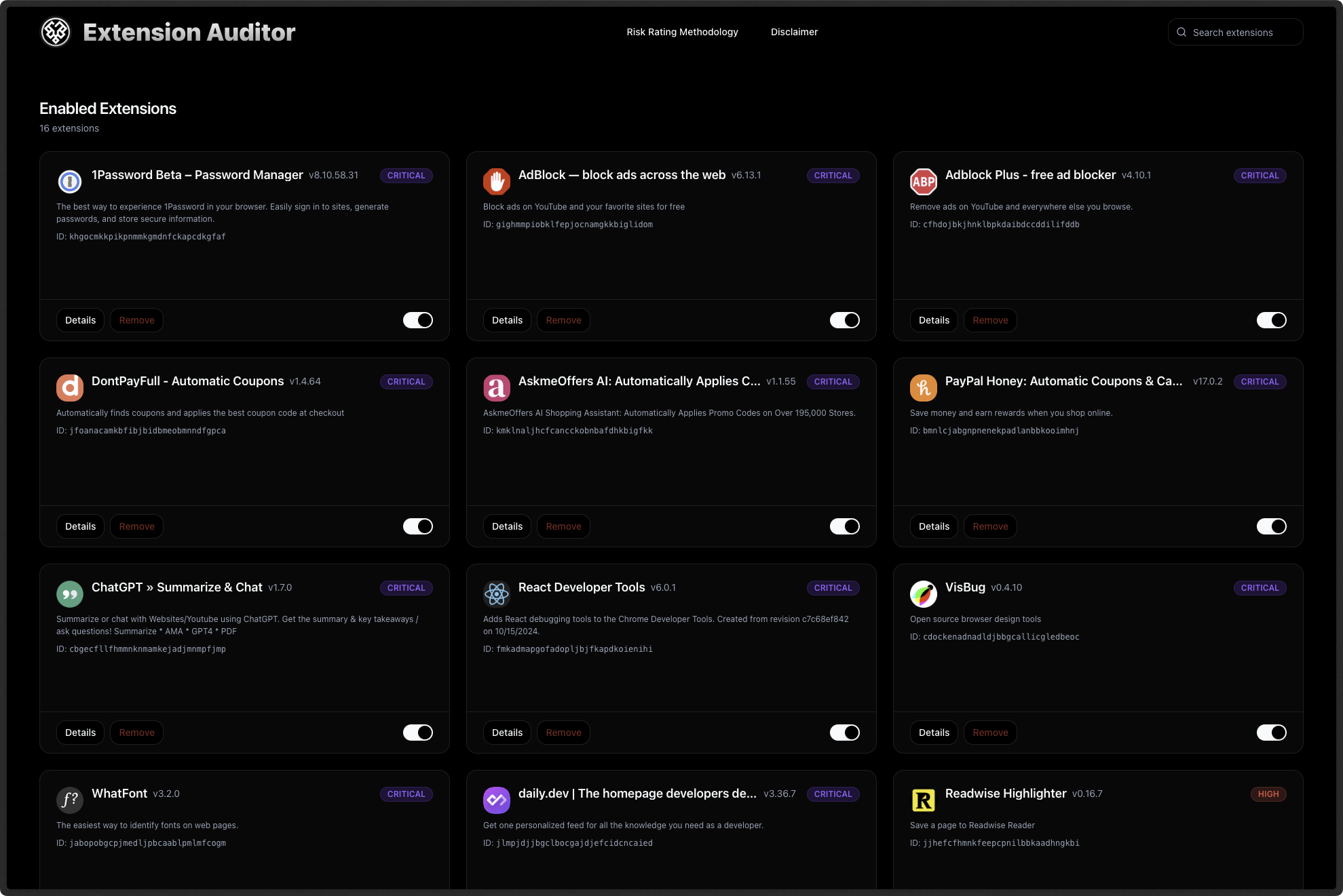View Details for AdBlock
Image resolution: width=1343 pixels, height=896 pixels.
coord(507,320)
